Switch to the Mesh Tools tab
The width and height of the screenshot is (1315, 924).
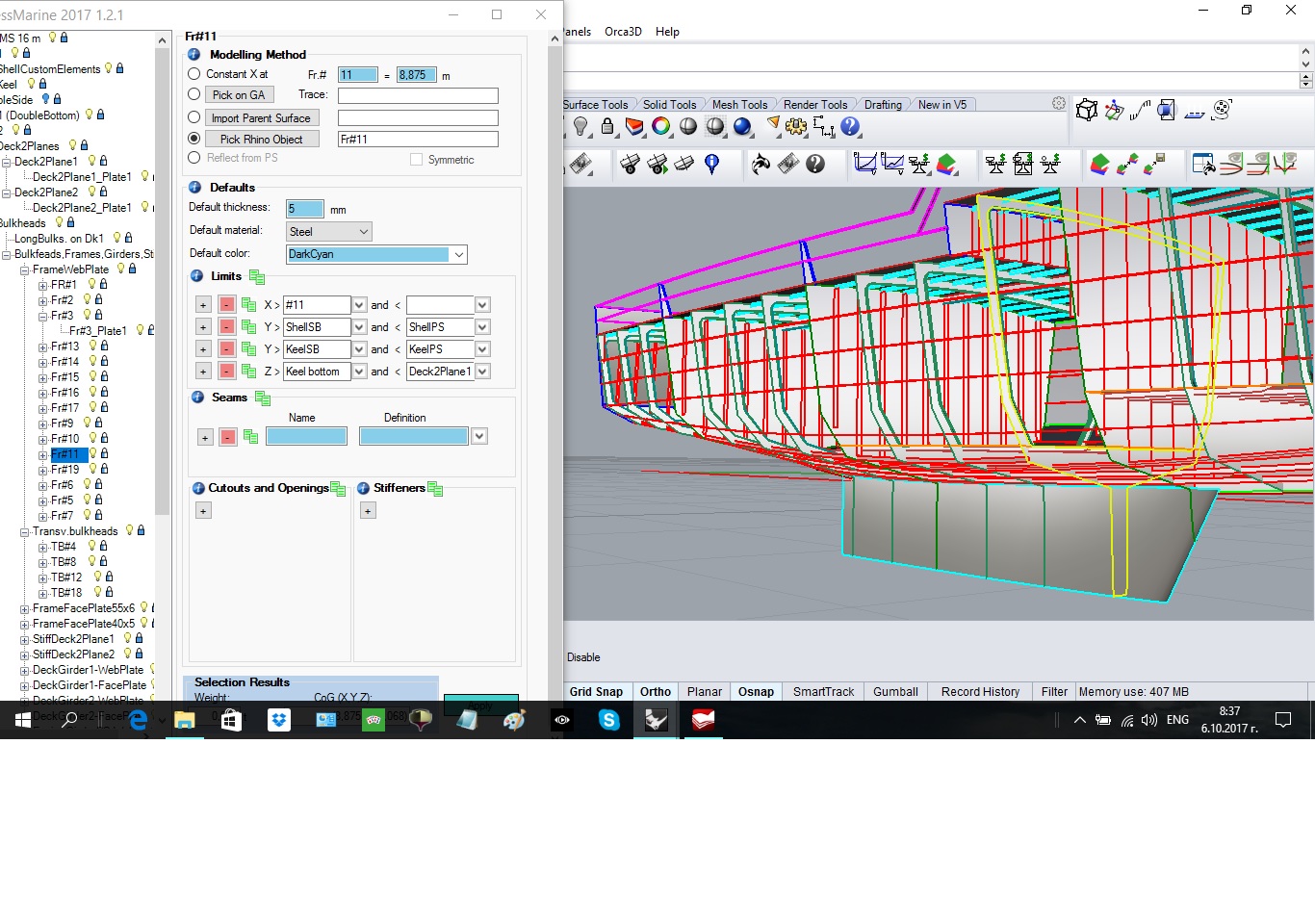click(x=739, y=105)
